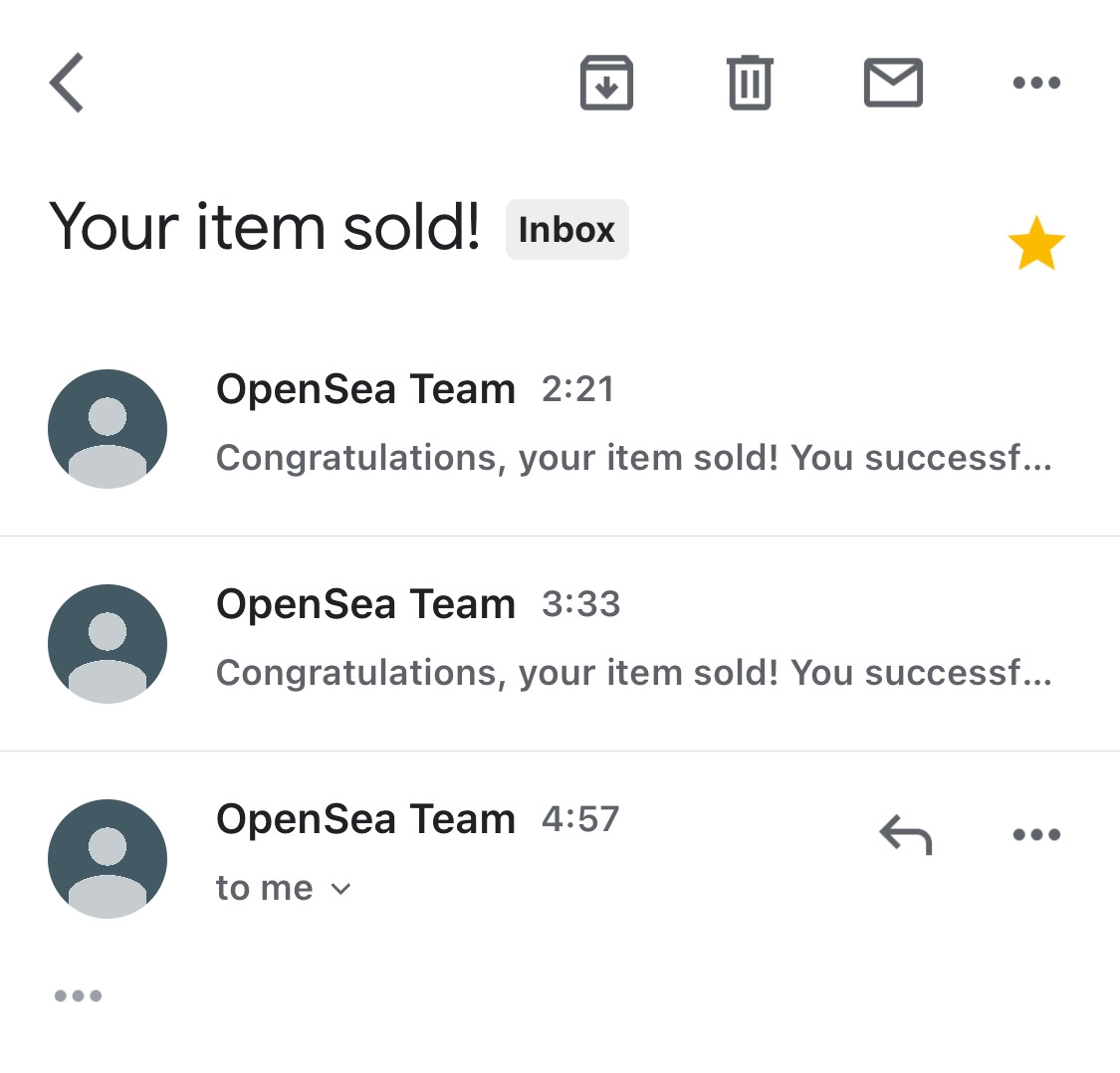
Task: Archive this email conversation
Action: coord(606,83)
